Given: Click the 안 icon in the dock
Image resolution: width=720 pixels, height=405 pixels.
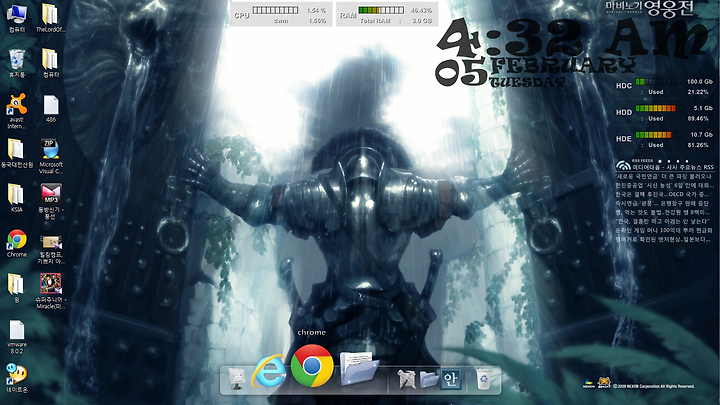Looking at the screenshot, I should click(x=450, y=379).
